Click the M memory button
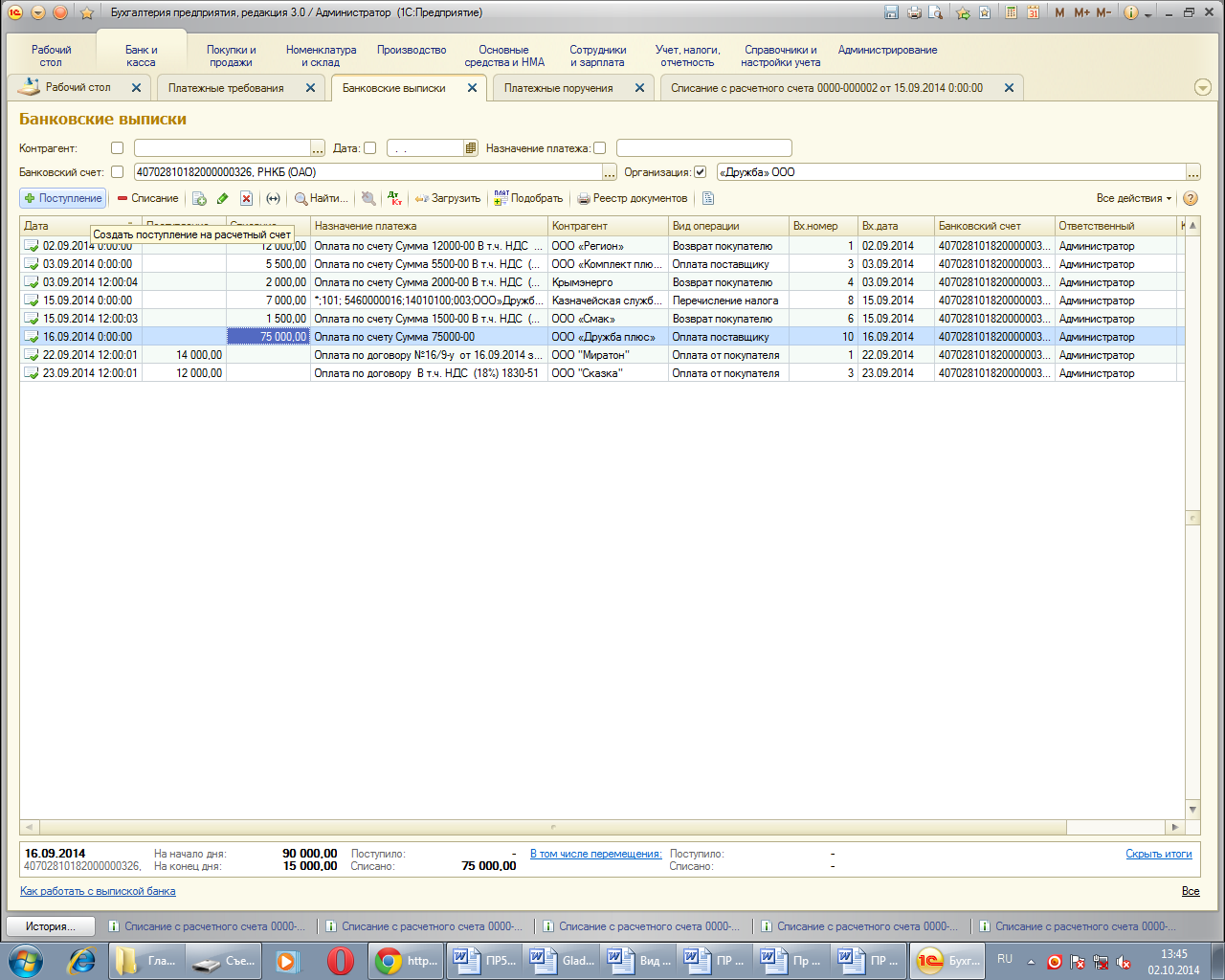This screenshot has width=1225, height=980. [1059, 12]
